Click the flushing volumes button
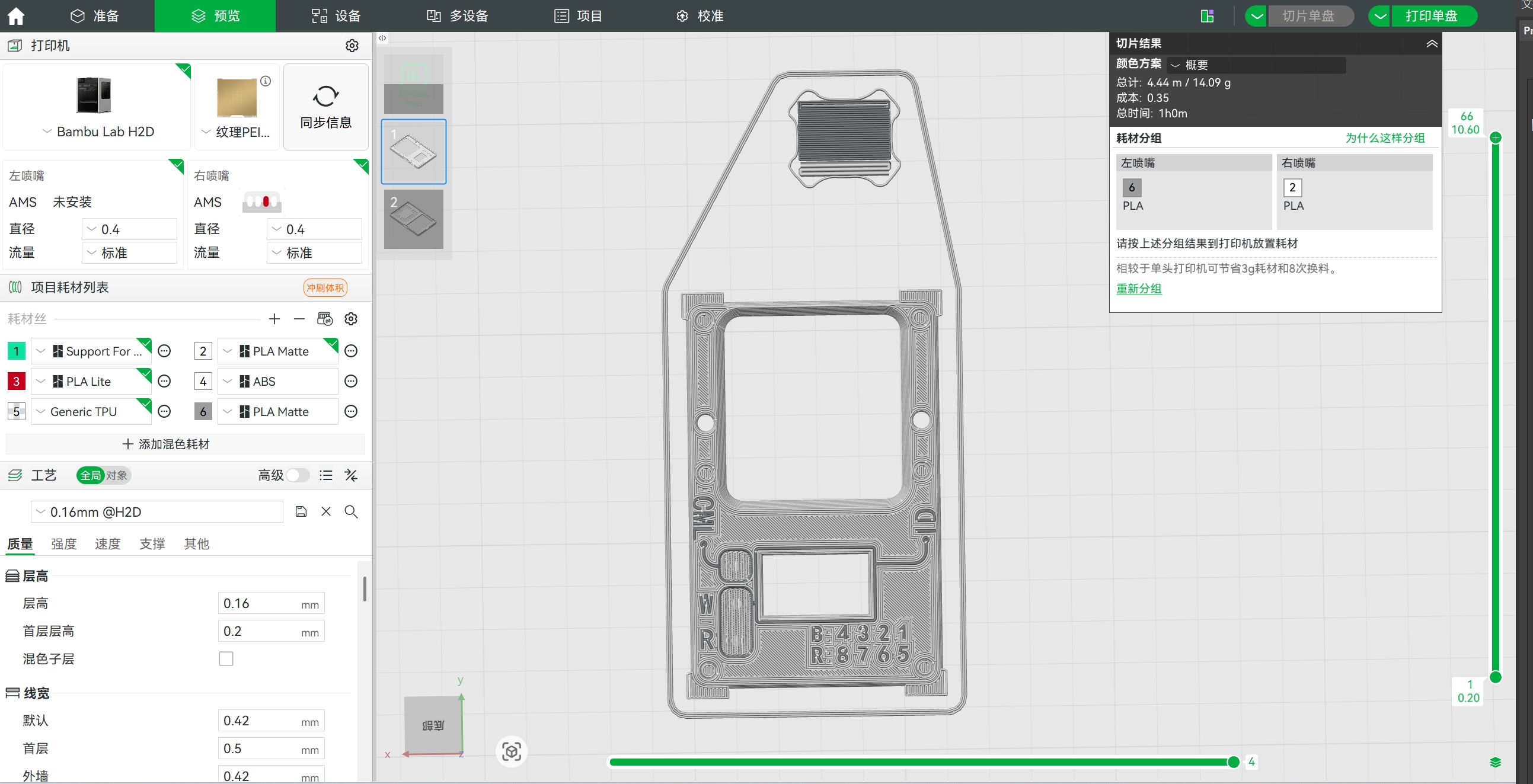 tap(325, 289)
